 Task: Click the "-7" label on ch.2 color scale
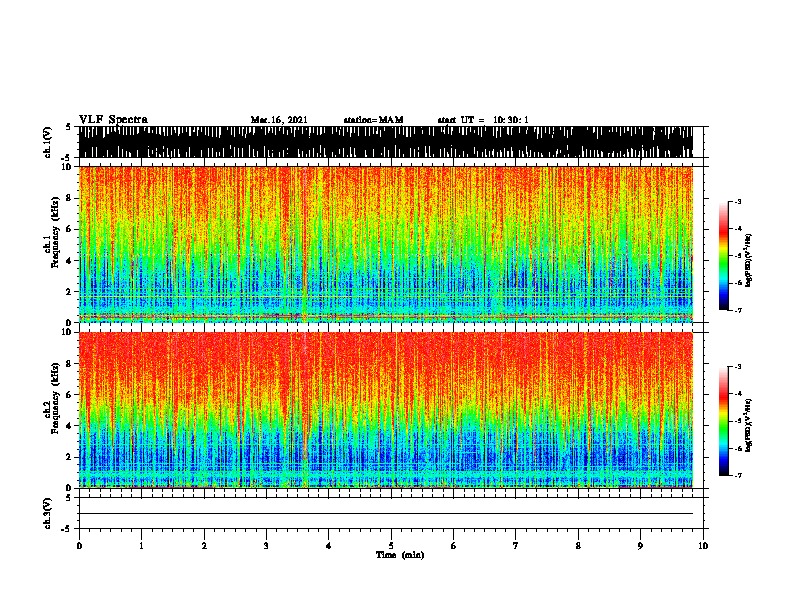point(737,475)
